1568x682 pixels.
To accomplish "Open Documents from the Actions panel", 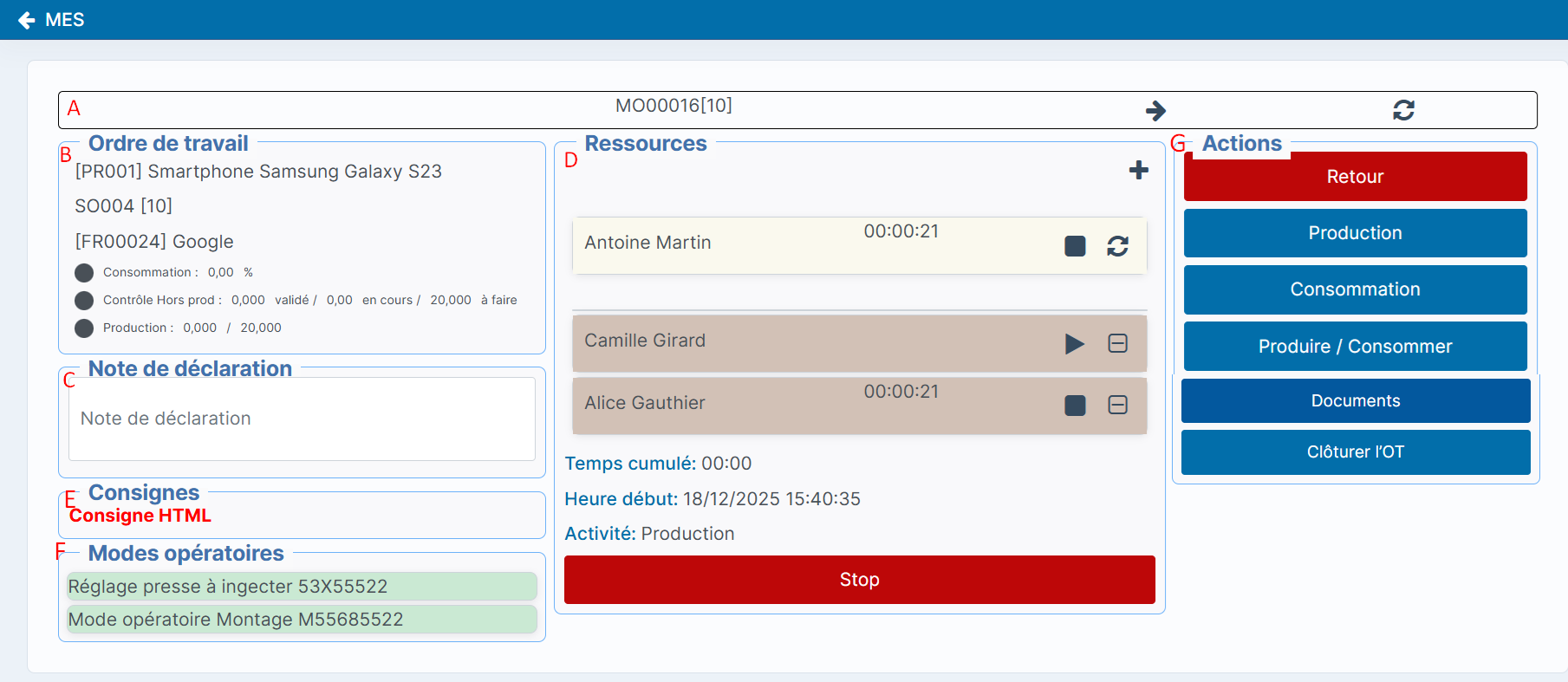I will coord(1355,401).
